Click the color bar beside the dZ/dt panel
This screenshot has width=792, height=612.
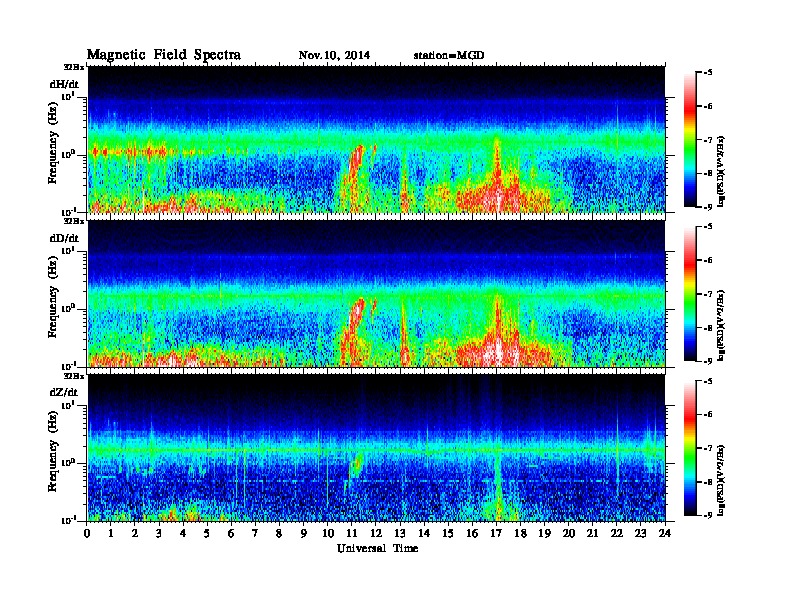(x=690, y=448)
